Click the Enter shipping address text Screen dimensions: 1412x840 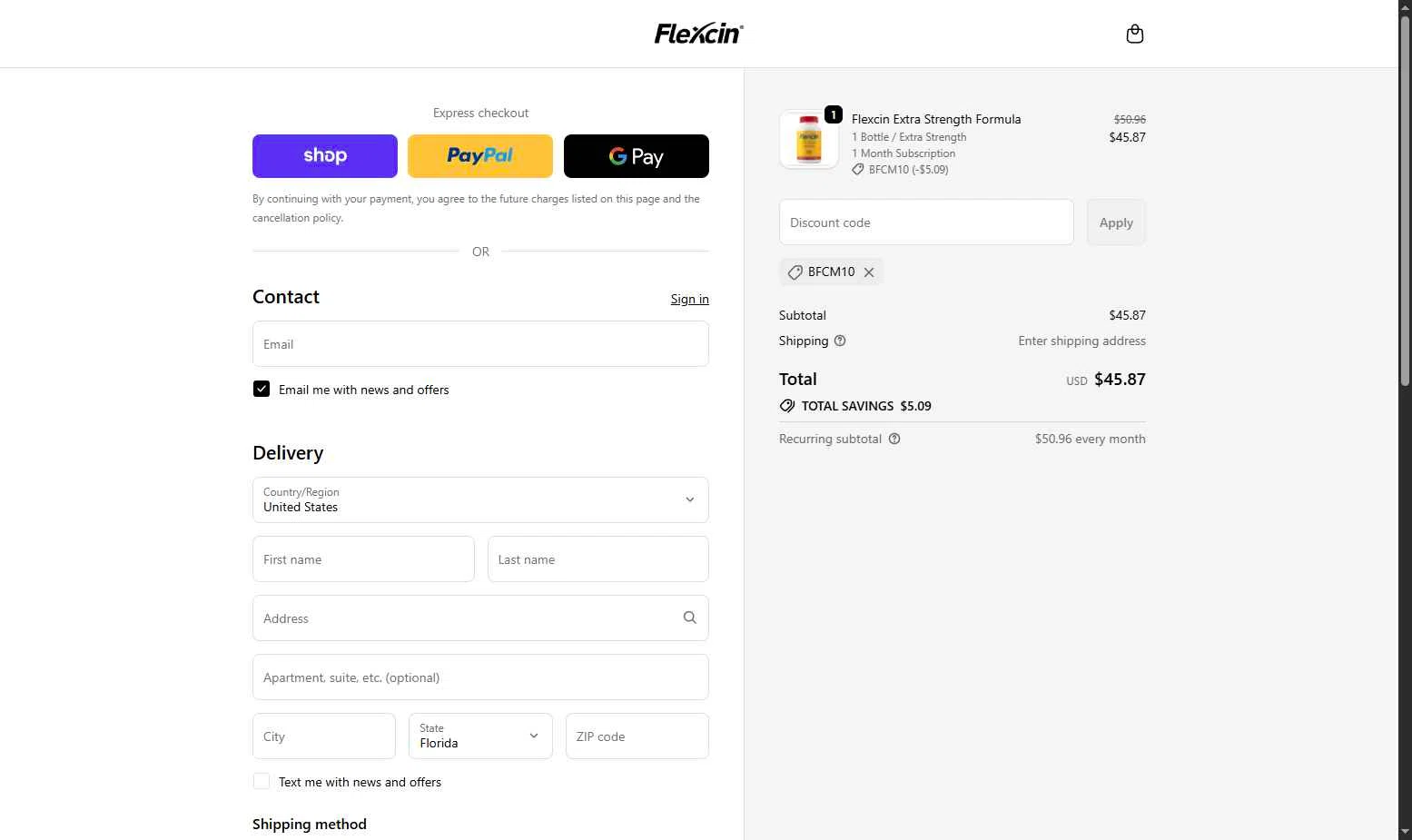[x=1081, y=341]
